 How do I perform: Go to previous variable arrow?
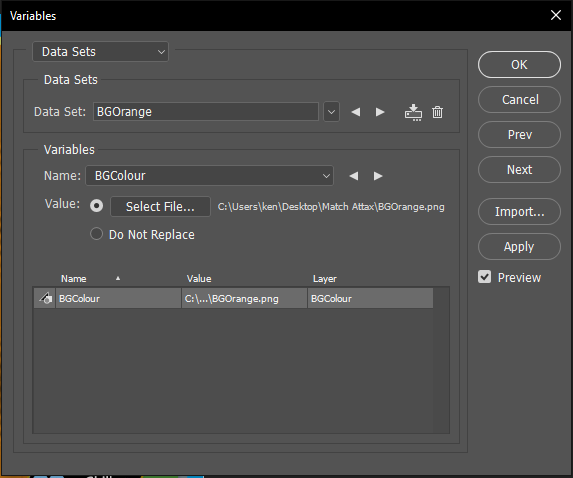tap(353, 176)
